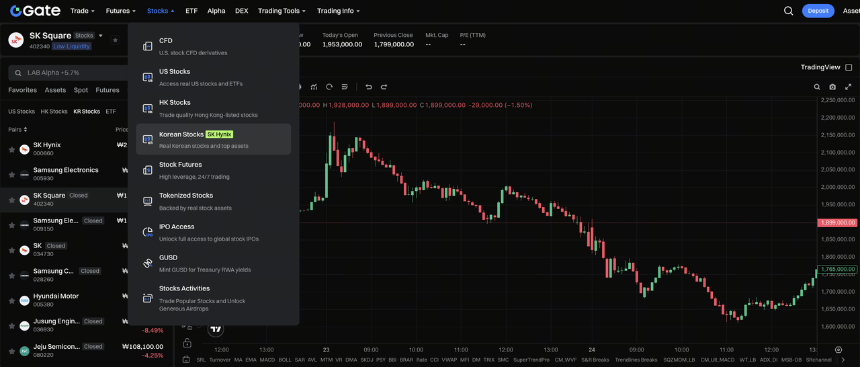Sort the list by Pairs column

[x=18, y=129]
